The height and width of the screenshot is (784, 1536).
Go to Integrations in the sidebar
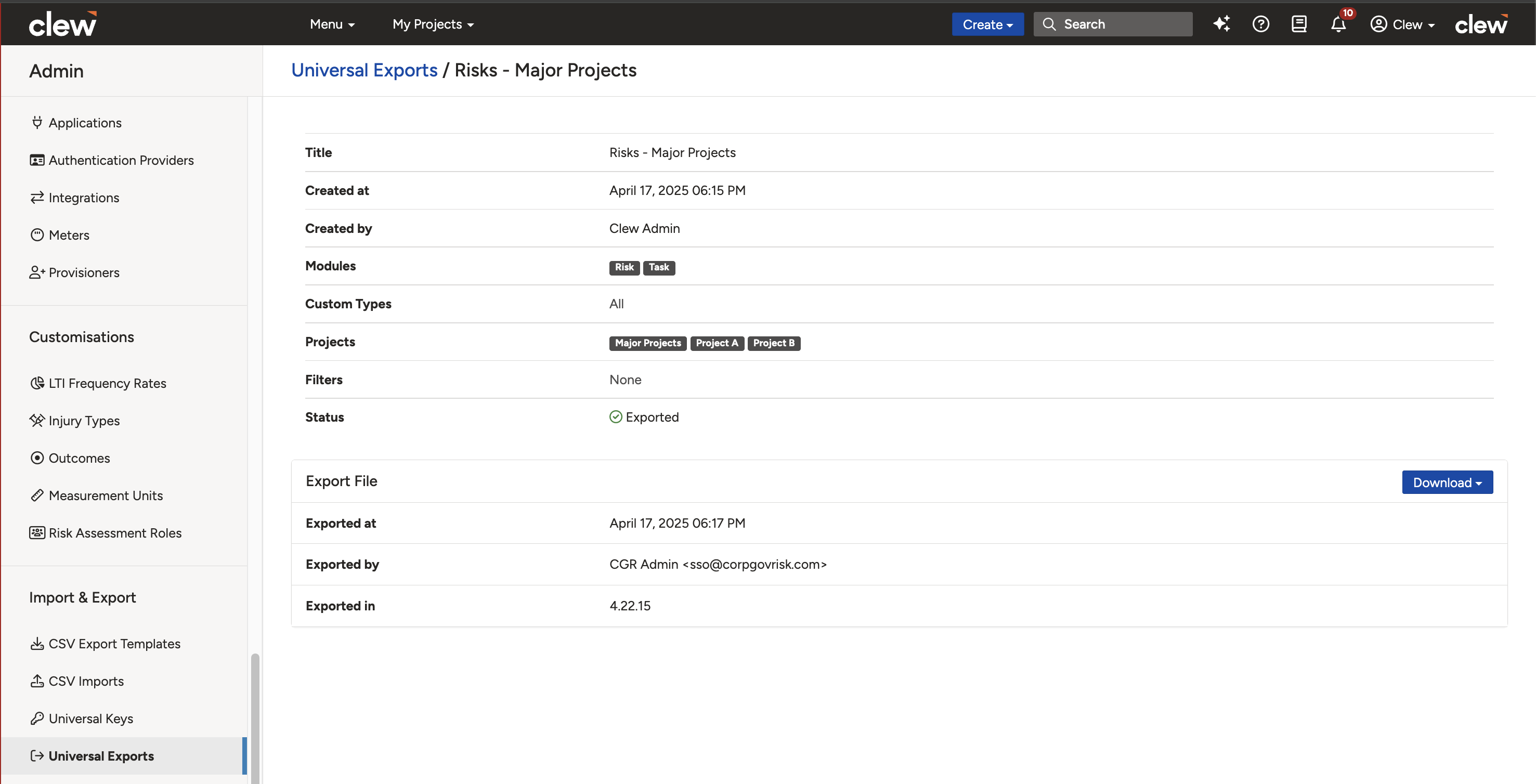click(x=84, y=198)
